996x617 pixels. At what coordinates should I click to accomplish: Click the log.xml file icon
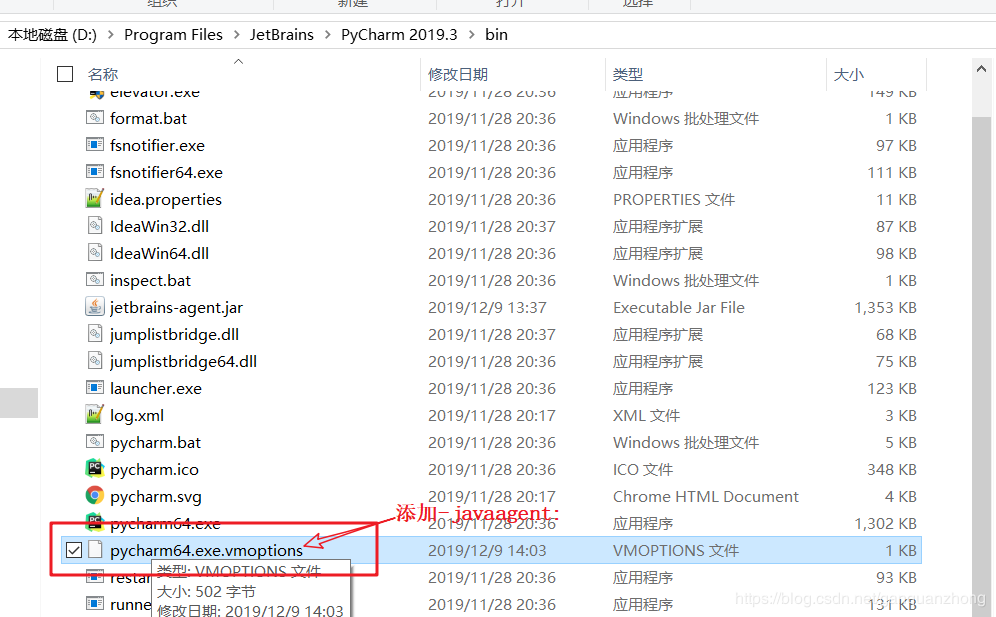click(95, 415)
